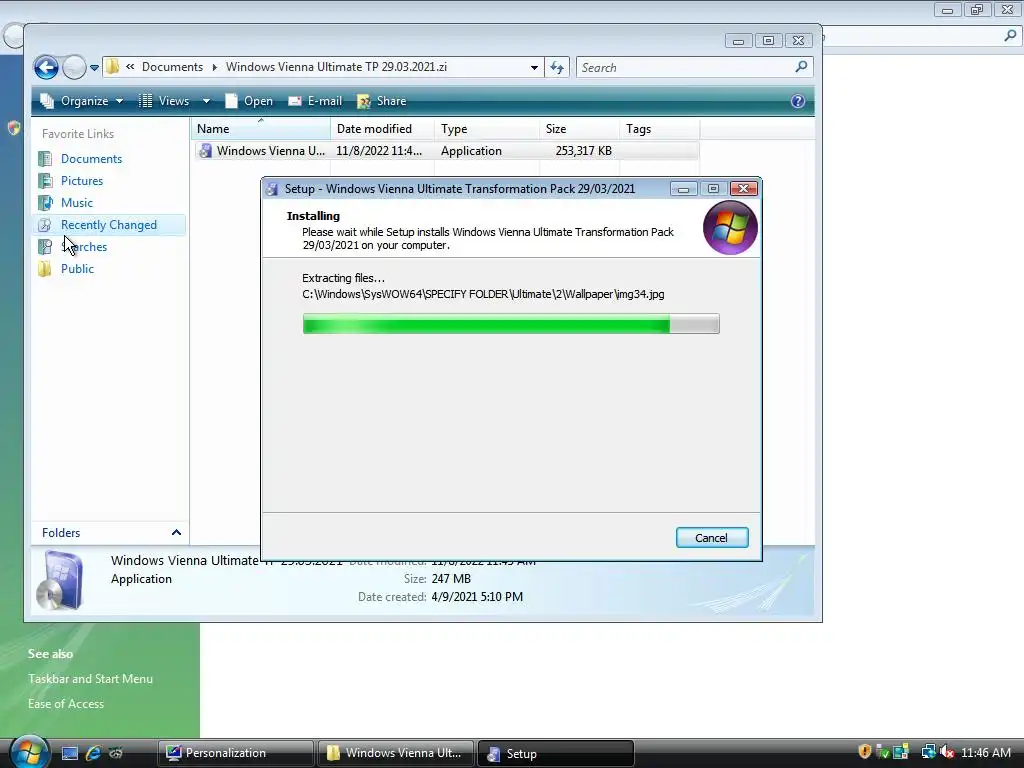The width and height of the screenshot is (1024, 768).
Task: Open Searches in Favorite Links
Action: point(84,247)
